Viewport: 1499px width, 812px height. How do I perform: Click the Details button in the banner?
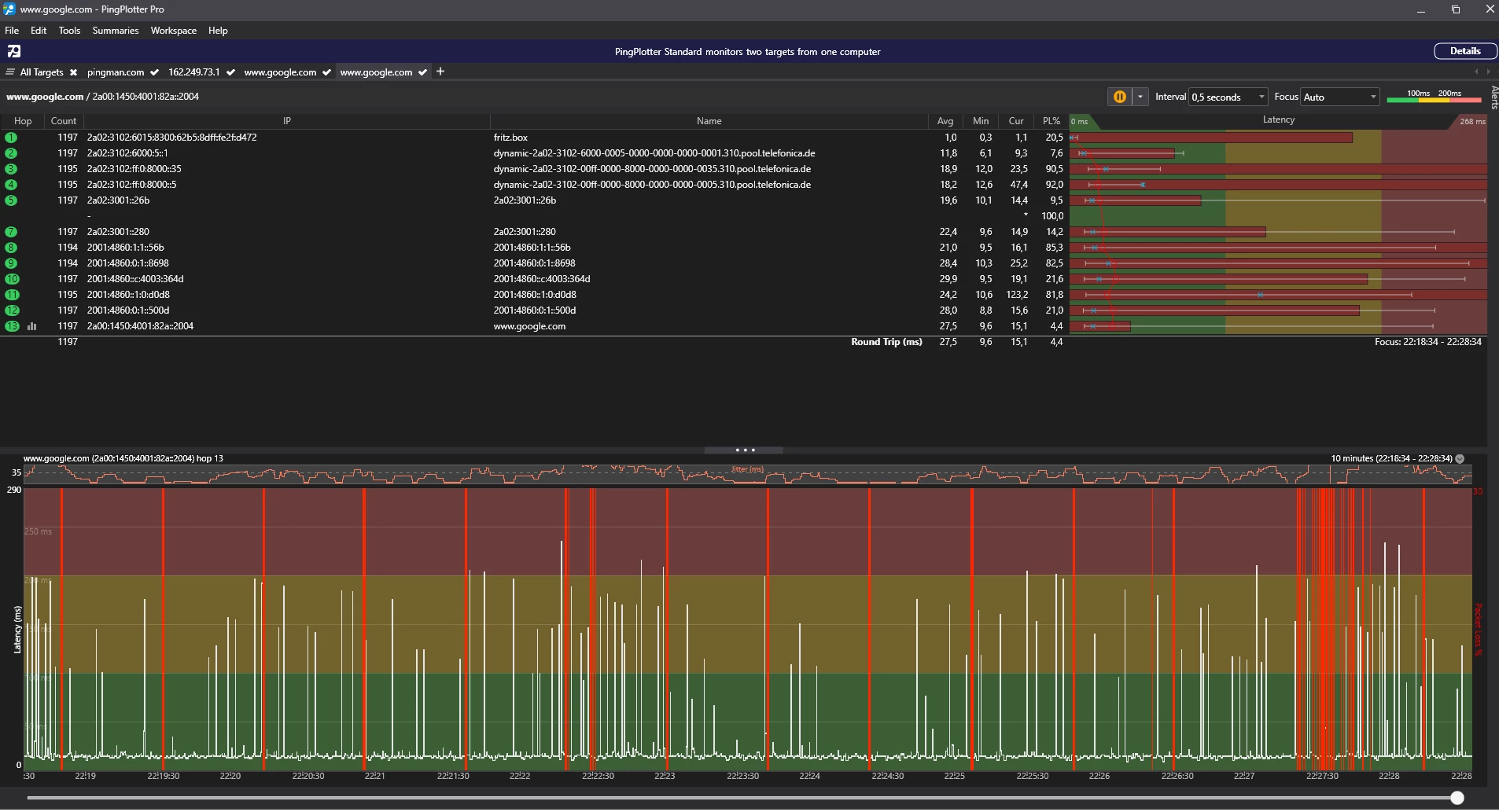pyautogui.click(x=1464, y=51)
